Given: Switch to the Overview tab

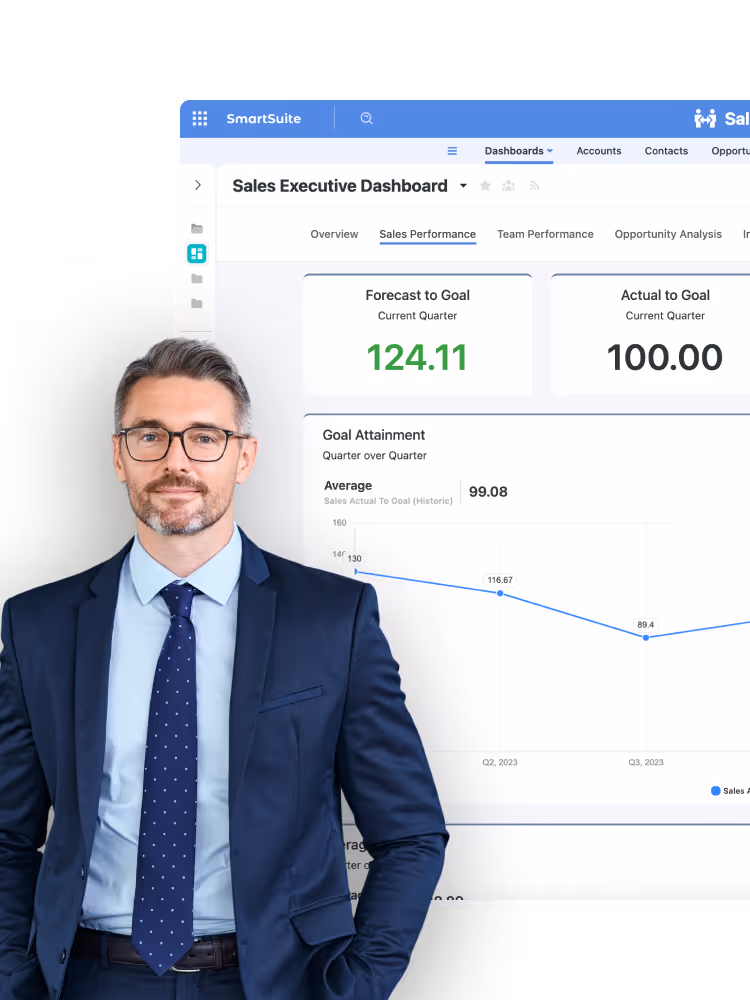Looking at the screenshot, I should 334,234.
